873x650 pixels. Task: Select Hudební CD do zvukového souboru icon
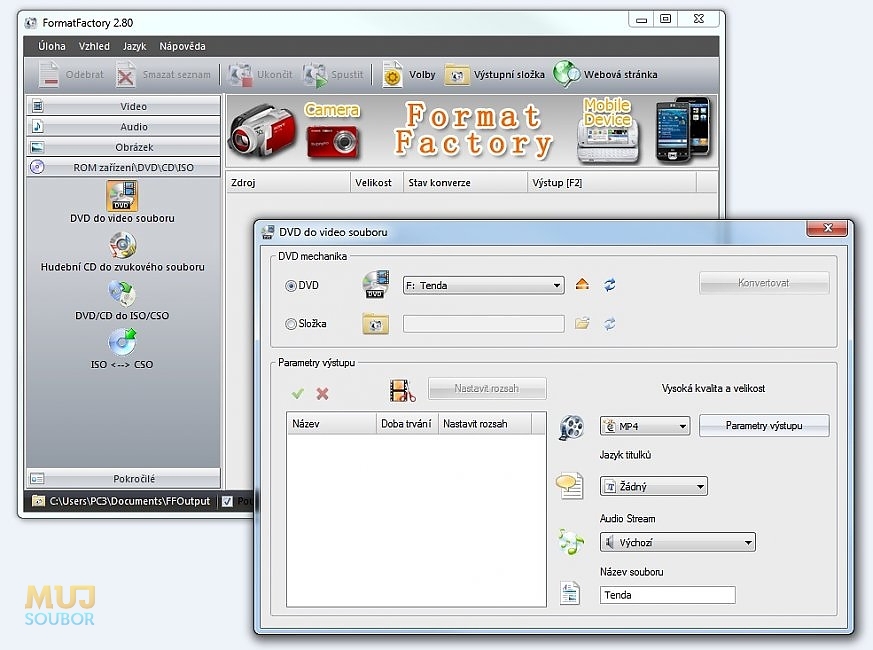pos(122,245)
